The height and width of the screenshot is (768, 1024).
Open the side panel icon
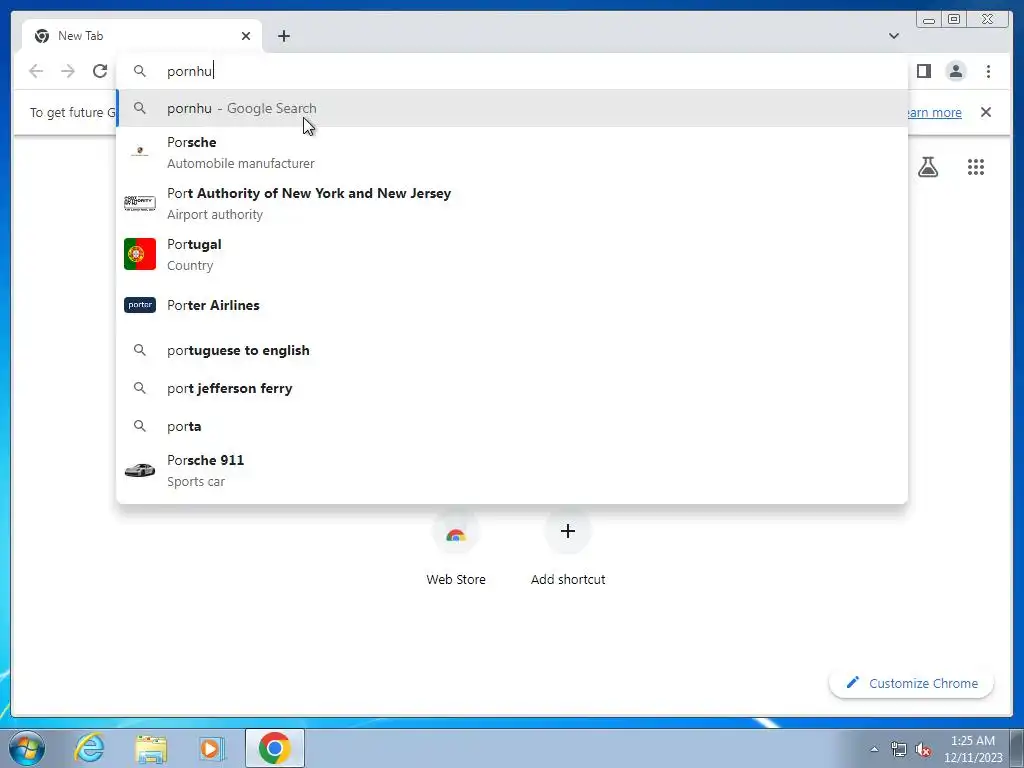click(923, 71)
